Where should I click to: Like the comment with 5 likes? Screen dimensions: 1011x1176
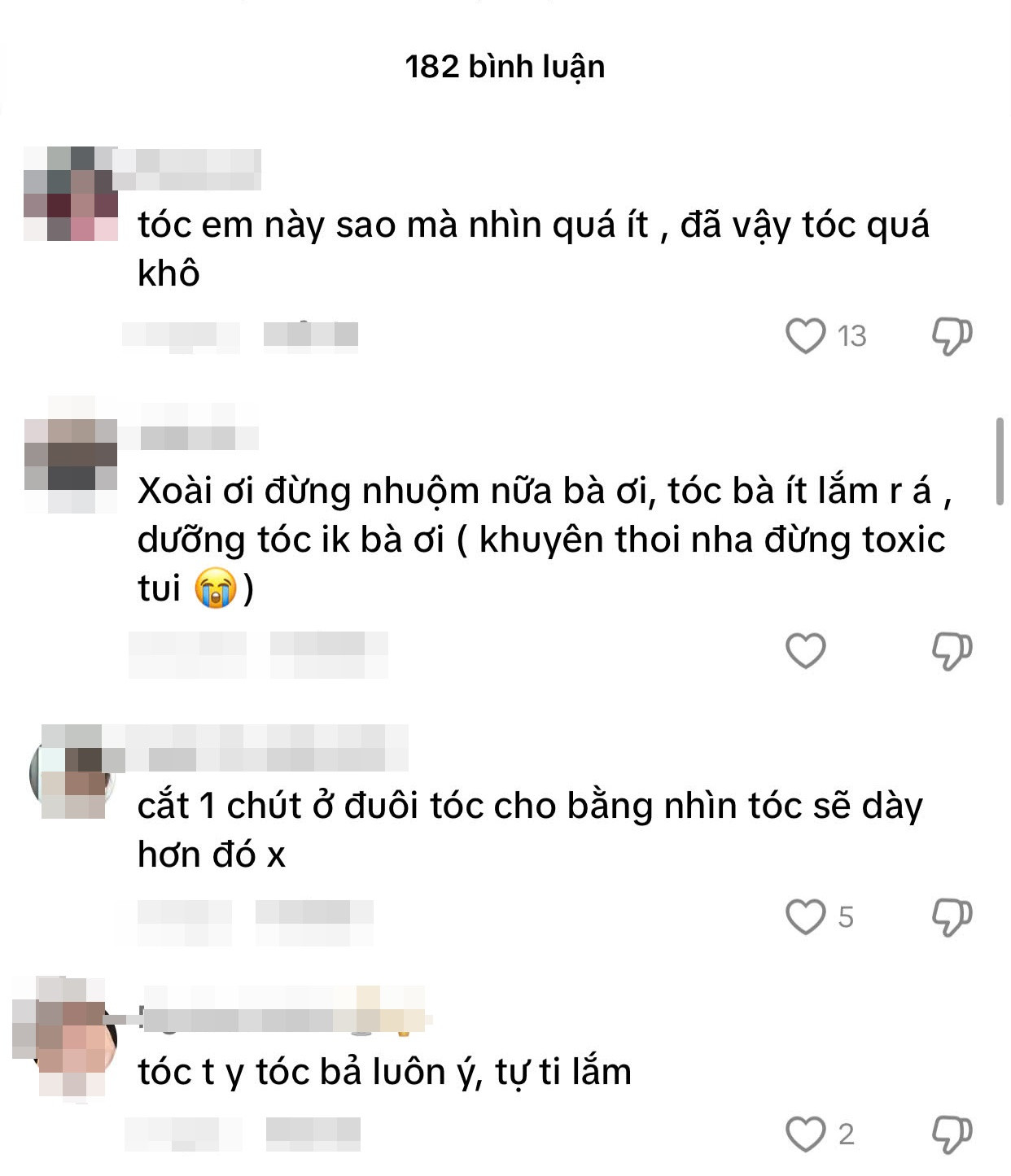pyautogui.click(x=805, y=916)
